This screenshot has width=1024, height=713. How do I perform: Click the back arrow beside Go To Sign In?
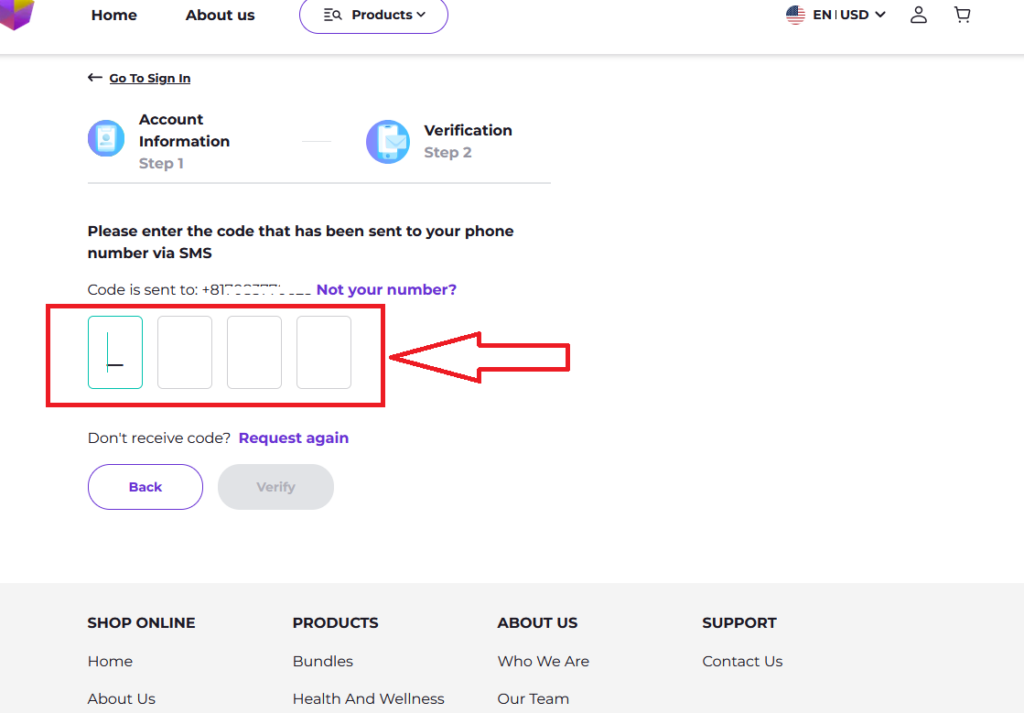[x=95, y=78]
